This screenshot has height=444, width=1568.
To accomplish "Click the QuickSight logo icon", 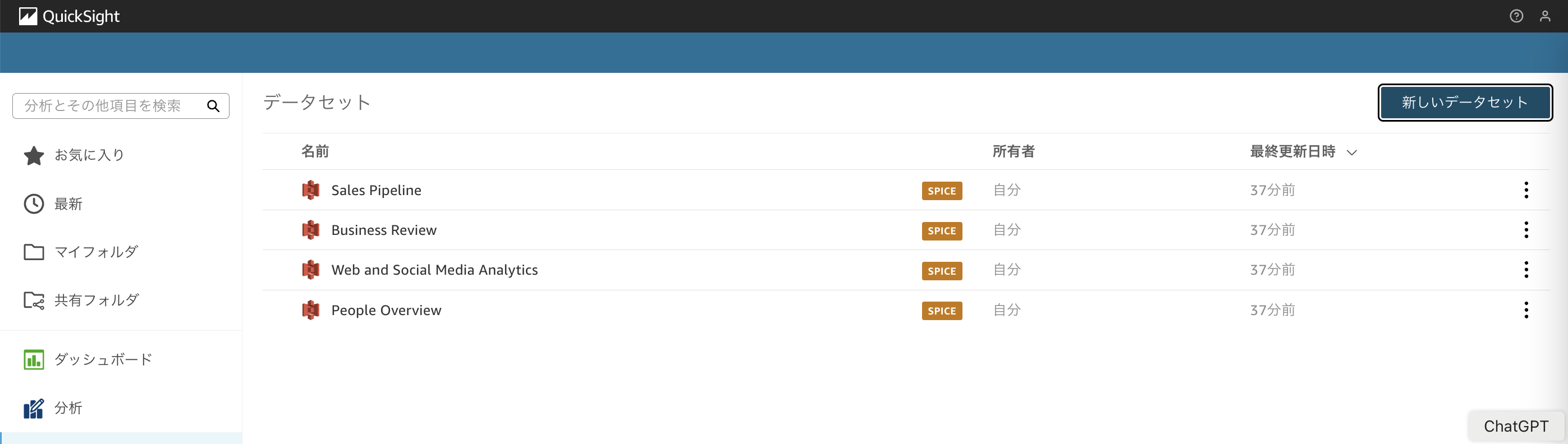I will (x=28, y=16).
